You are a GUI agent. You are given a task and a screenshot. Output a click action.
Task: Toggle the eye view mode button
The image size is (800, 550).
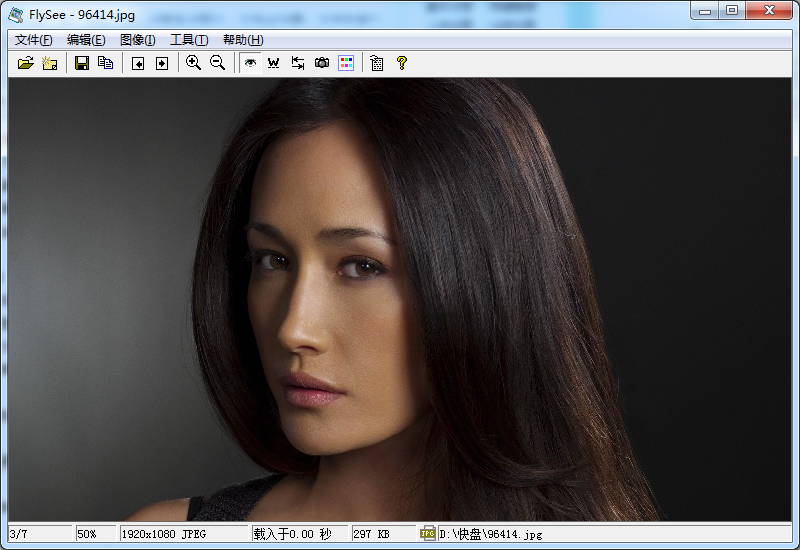(250, 63)
